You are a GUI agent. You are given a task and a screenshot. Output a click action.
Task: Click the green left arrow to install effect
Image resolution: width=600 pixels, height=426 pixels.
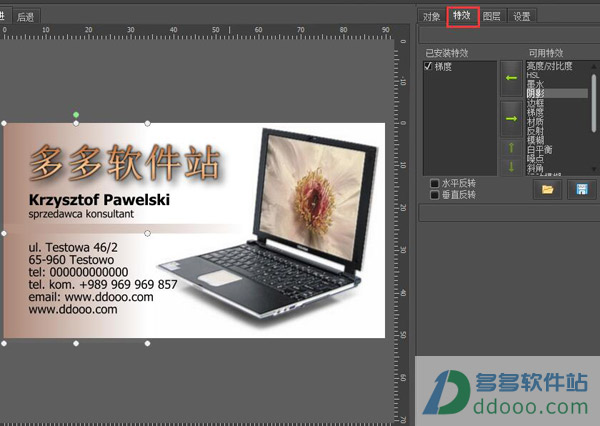(512, 78)
